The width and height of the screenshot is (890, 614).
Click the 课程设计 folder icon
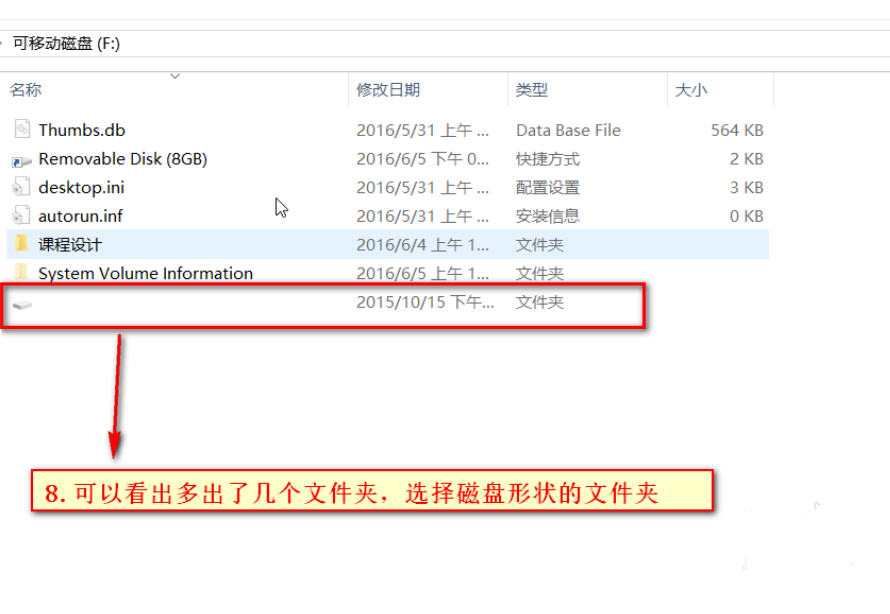pyautogui.click(x=21, y=244)
